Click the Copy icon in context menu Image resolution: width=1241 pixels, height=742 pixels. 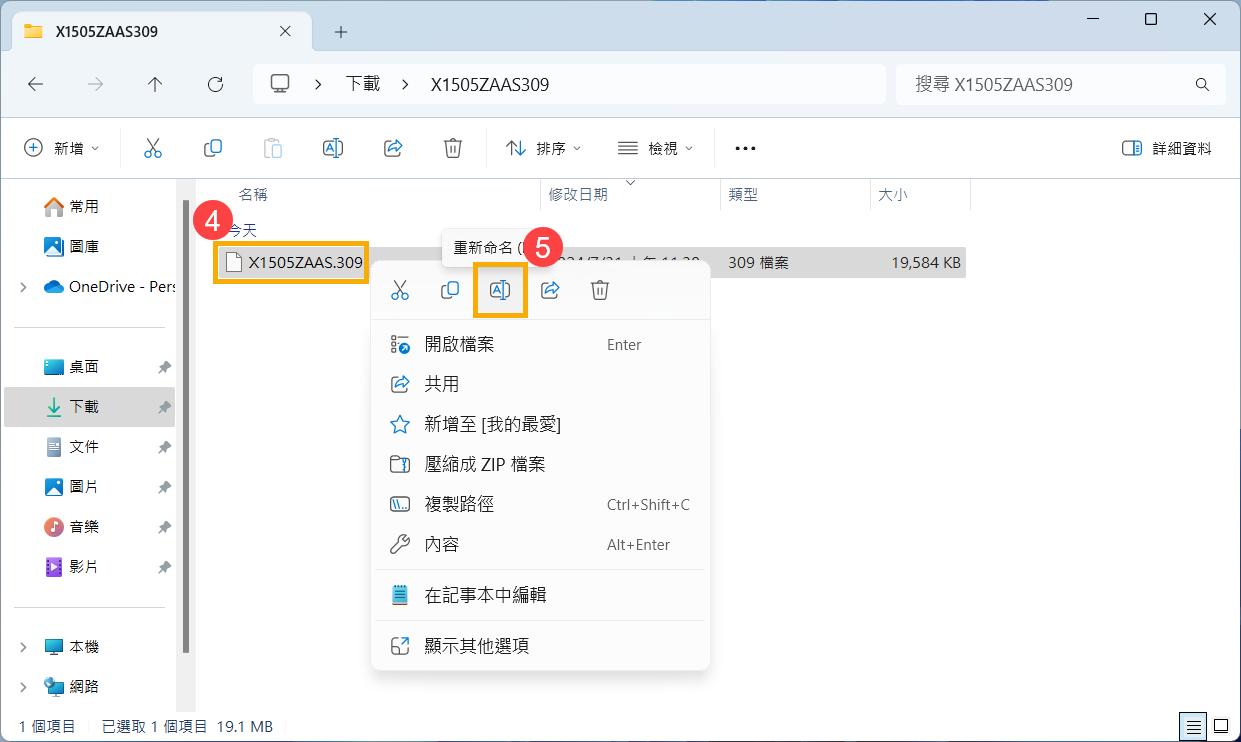click(x=450, y=290)
